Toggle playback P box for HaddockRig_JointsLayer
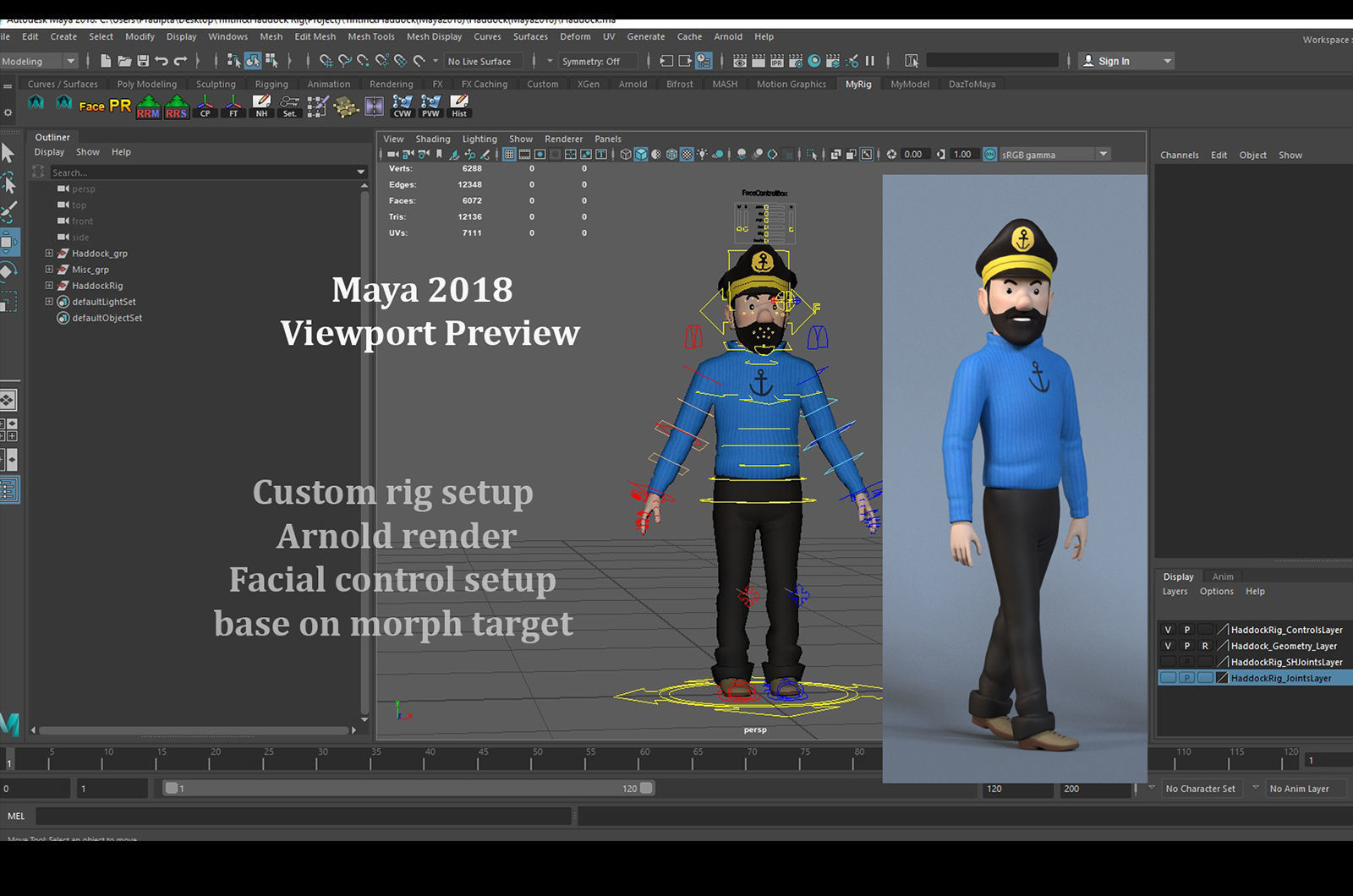Screen dimensions: 1353x896 [1186, 678]
